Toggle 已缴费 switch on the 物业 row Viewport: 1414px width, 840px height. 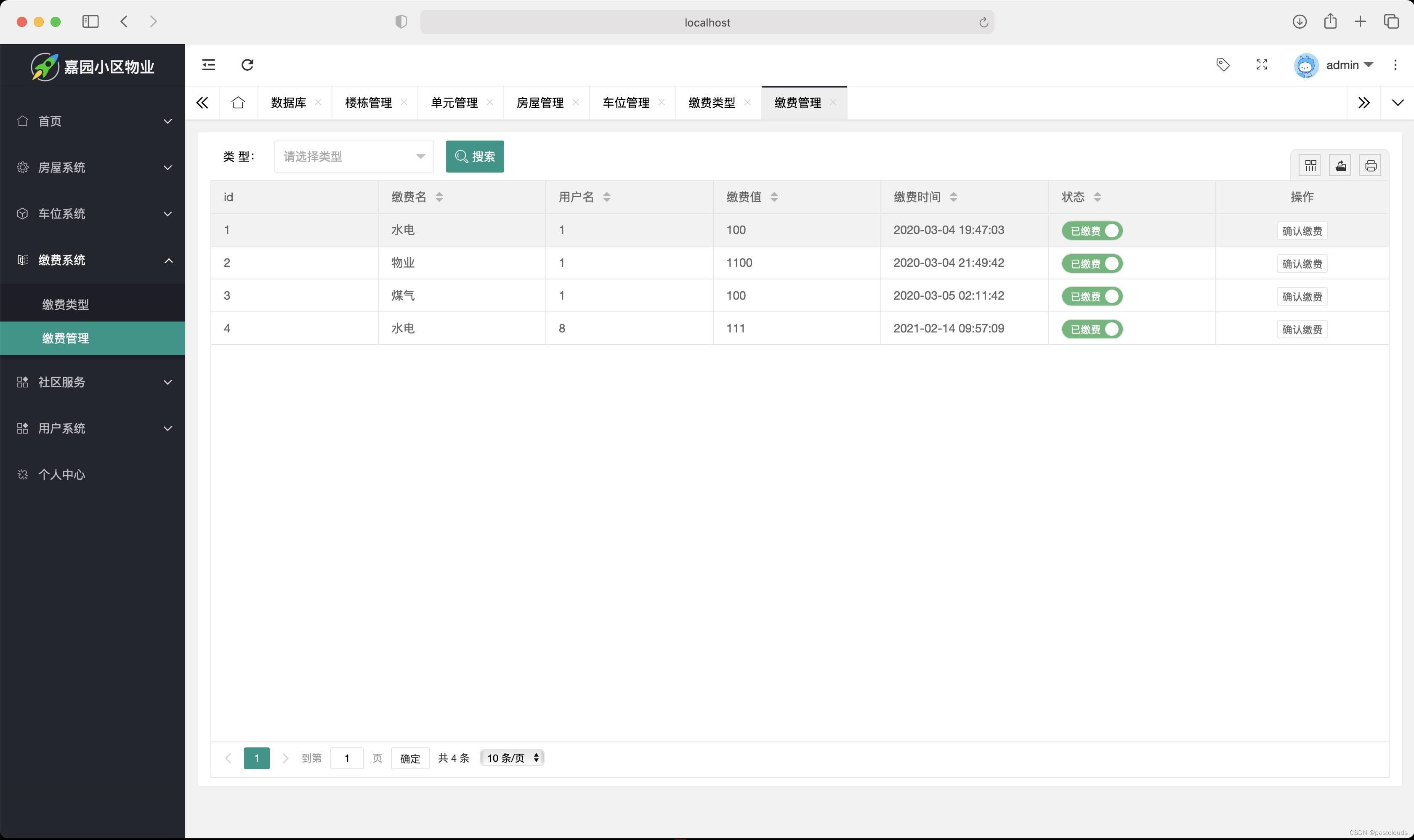(1092, 263)
